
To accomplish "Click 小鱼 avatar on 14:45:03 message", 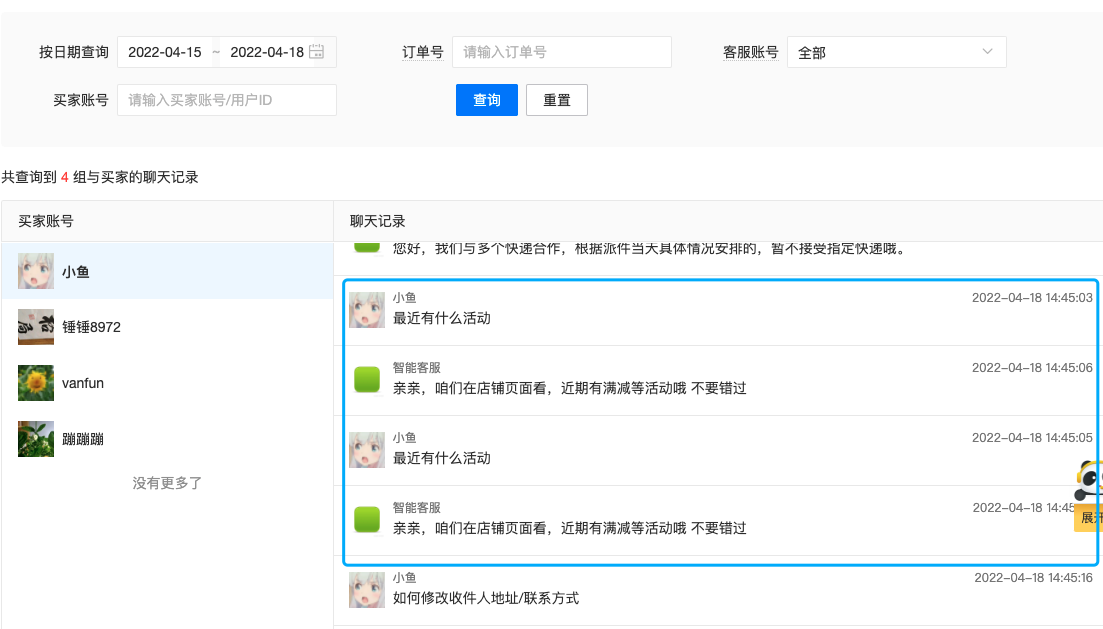I will pyautogui.click(x=367, y=310).
